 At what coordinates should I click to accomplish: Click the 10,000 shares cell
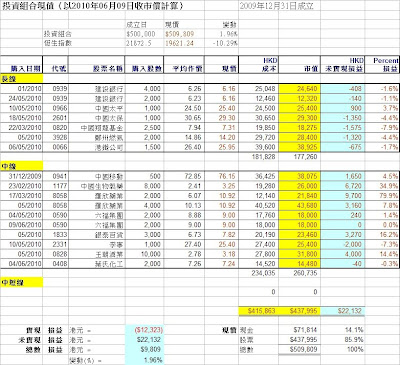click(x=151, y=254)
